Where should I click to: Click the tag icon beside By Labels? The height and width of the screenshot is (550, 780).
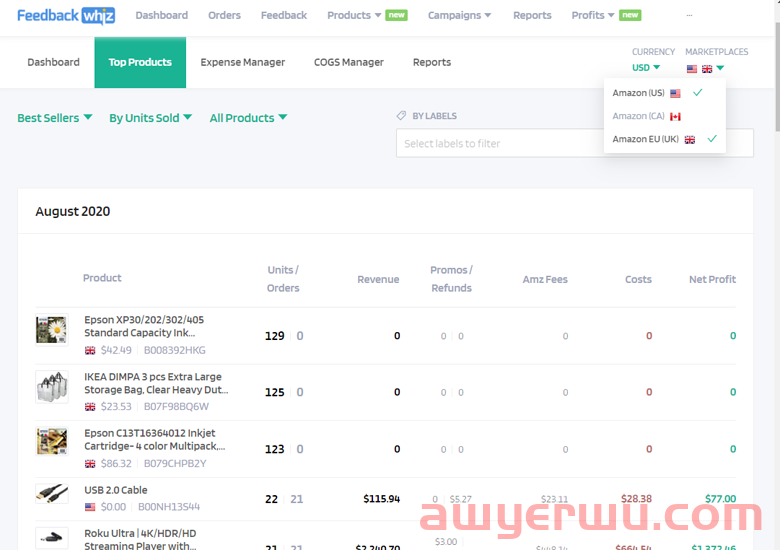(401, 116)
